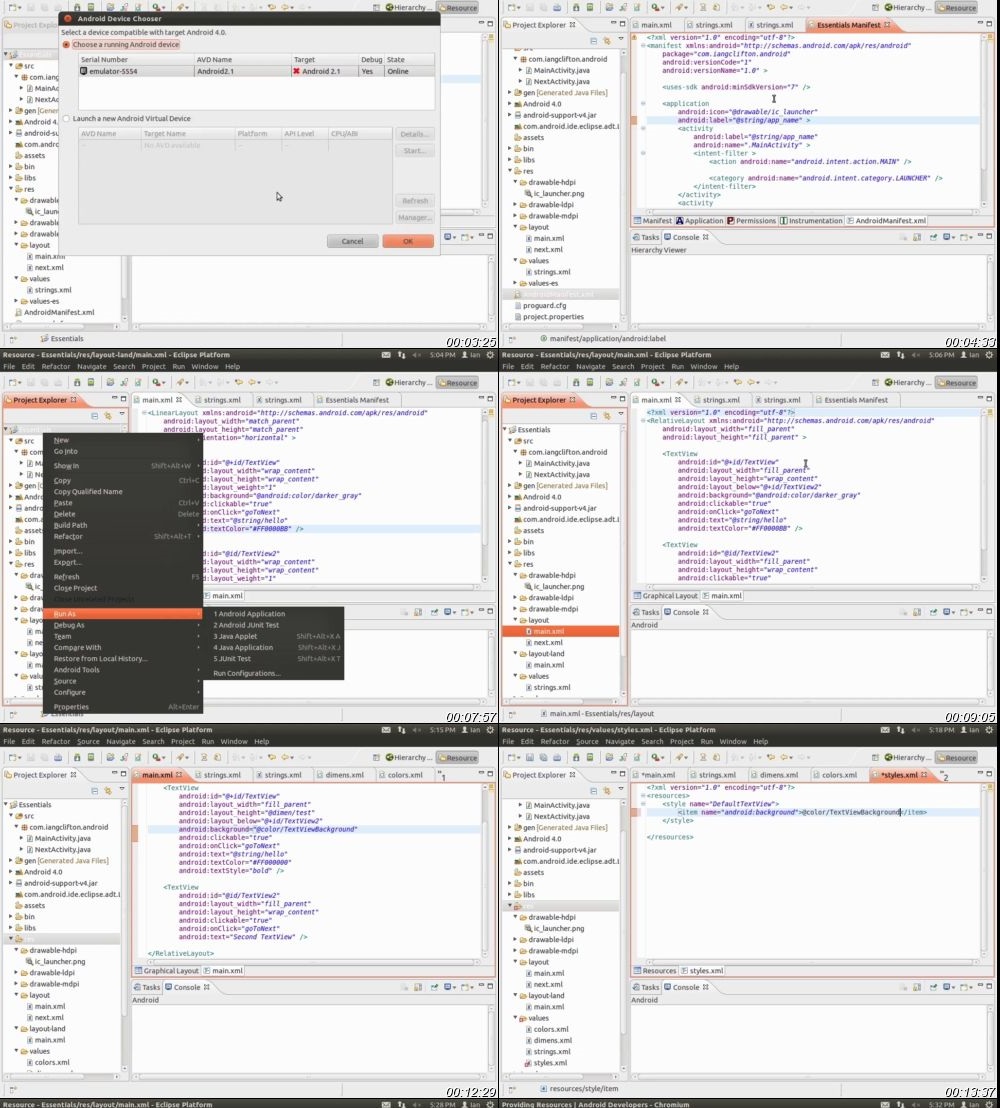
Task: Click sound indicator icon in 00:13:37 frame
Action: click(x=916, y=729)
